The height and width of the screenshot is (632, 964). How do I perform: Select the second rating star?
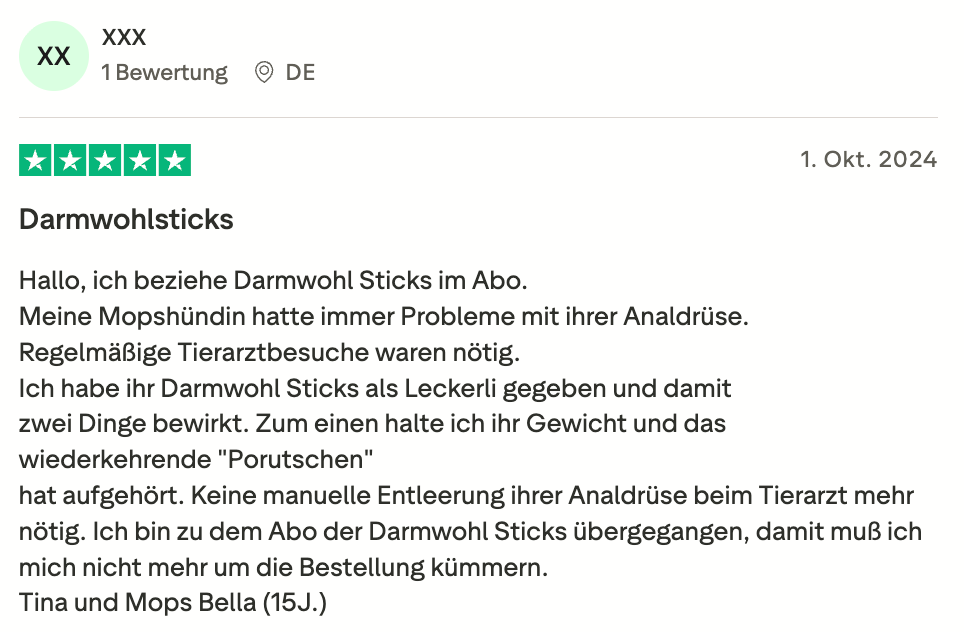[71, 161]
